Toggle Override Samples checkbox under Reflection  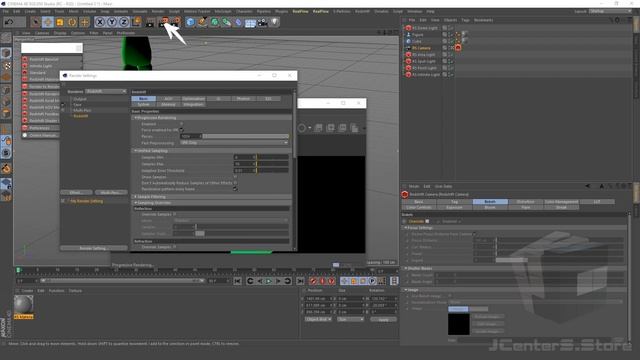pyautogui.click(x=174, y=214)
